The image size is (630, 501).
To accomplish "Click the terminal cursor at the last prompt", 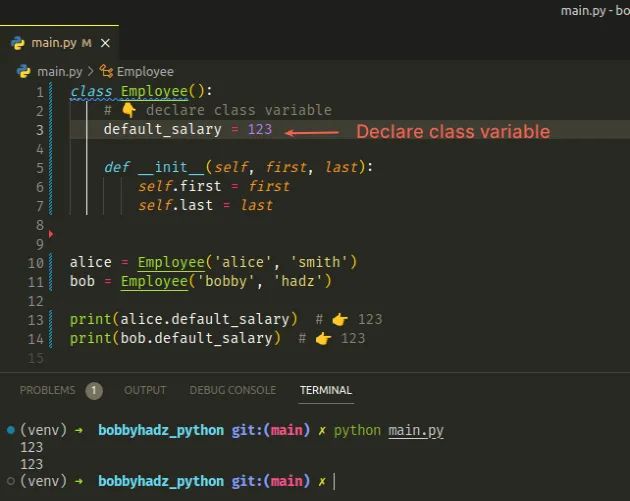I will point(334,481).
